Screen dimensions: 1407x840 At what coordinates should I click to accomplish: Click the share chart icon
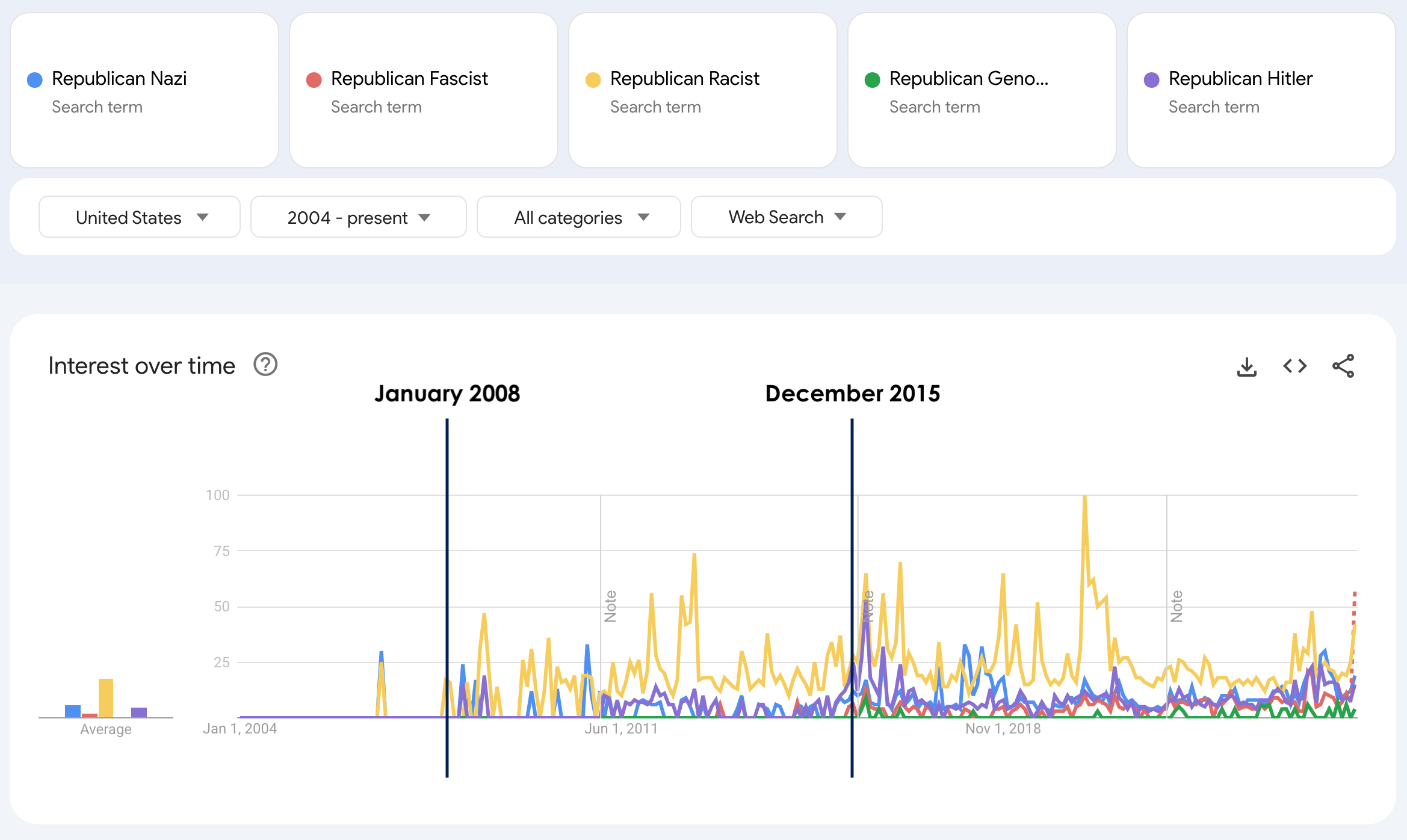[1343, 366]
